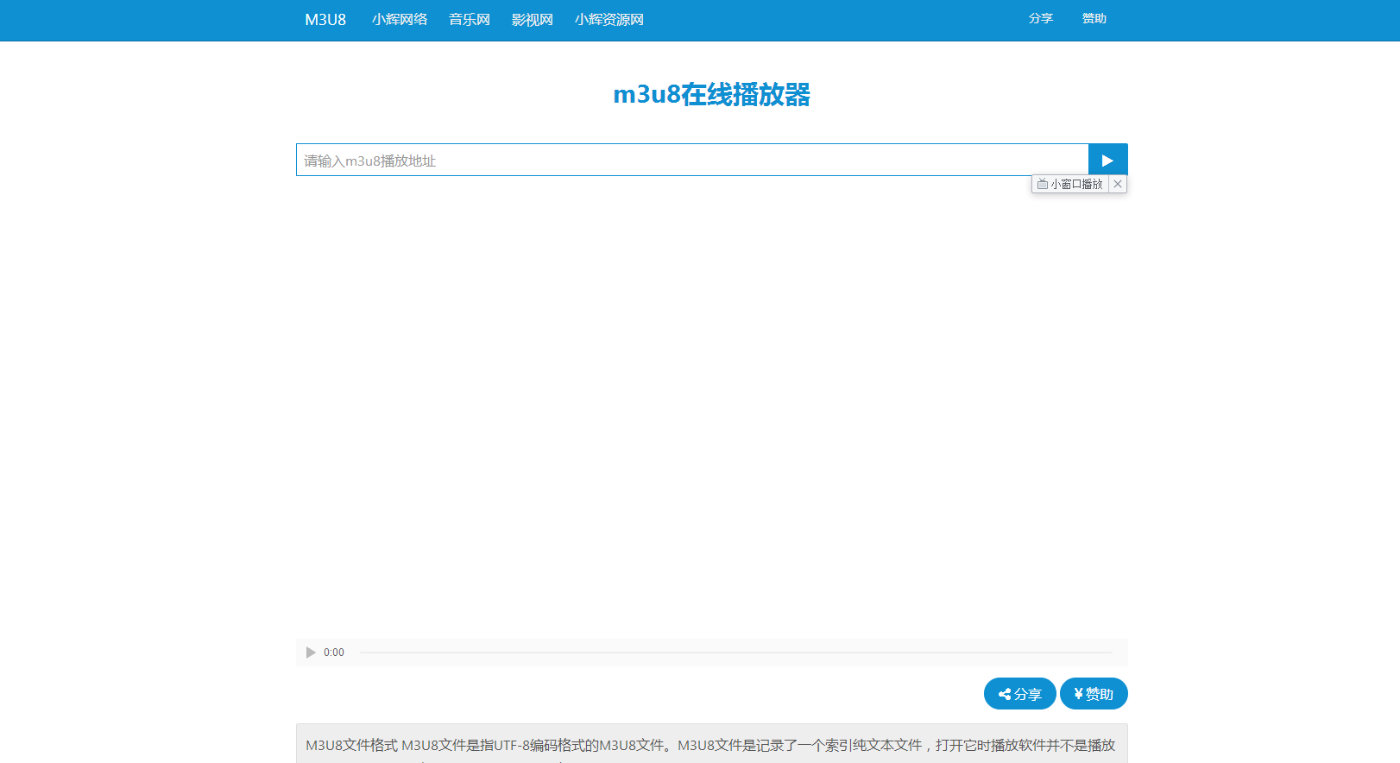Visit the 音乐网 music site link
The image size is (1400, 763).
pos(469,18)
